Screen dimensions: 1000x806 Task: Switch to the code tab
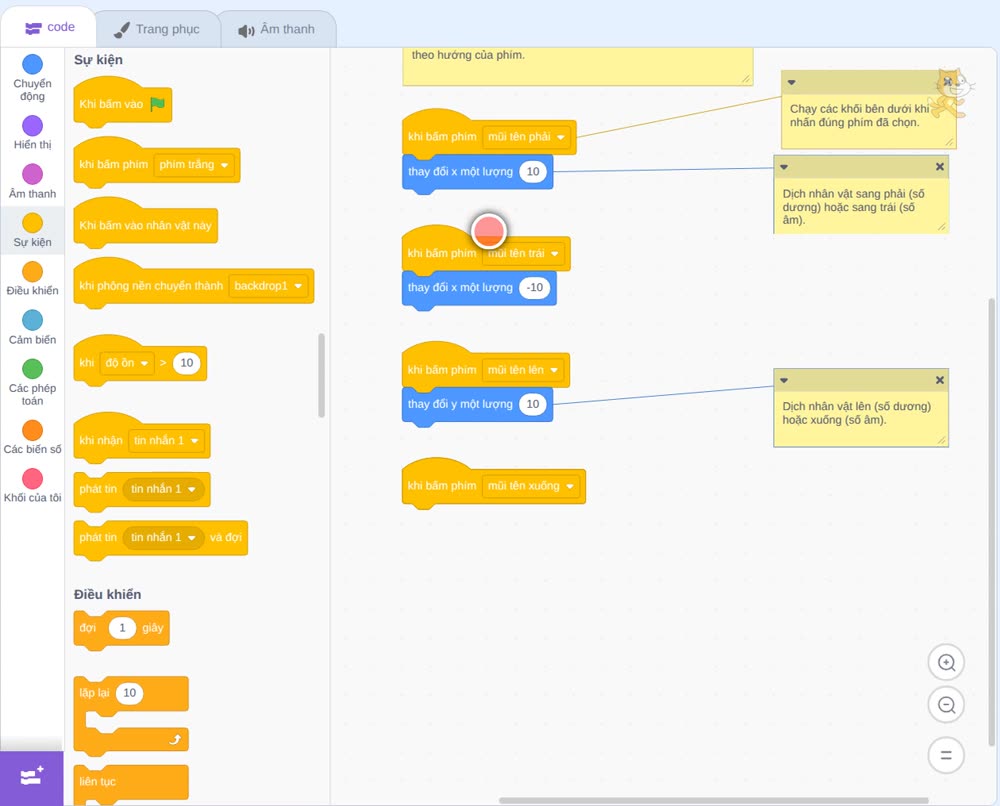point(49,27)
